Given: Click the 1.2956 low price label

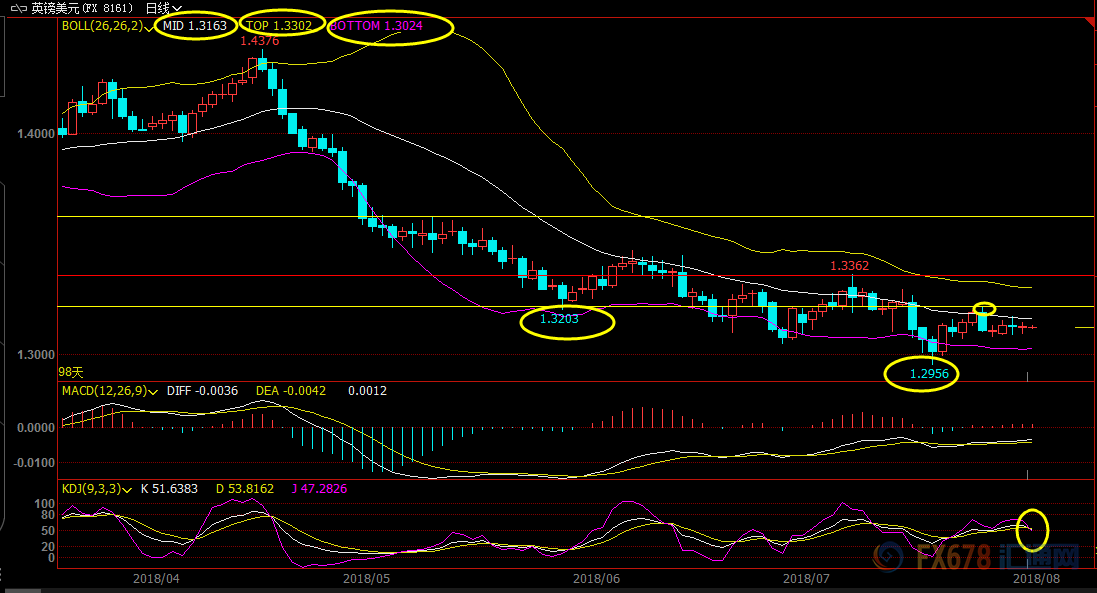Looking at the screenshot, I should [929, 373].
